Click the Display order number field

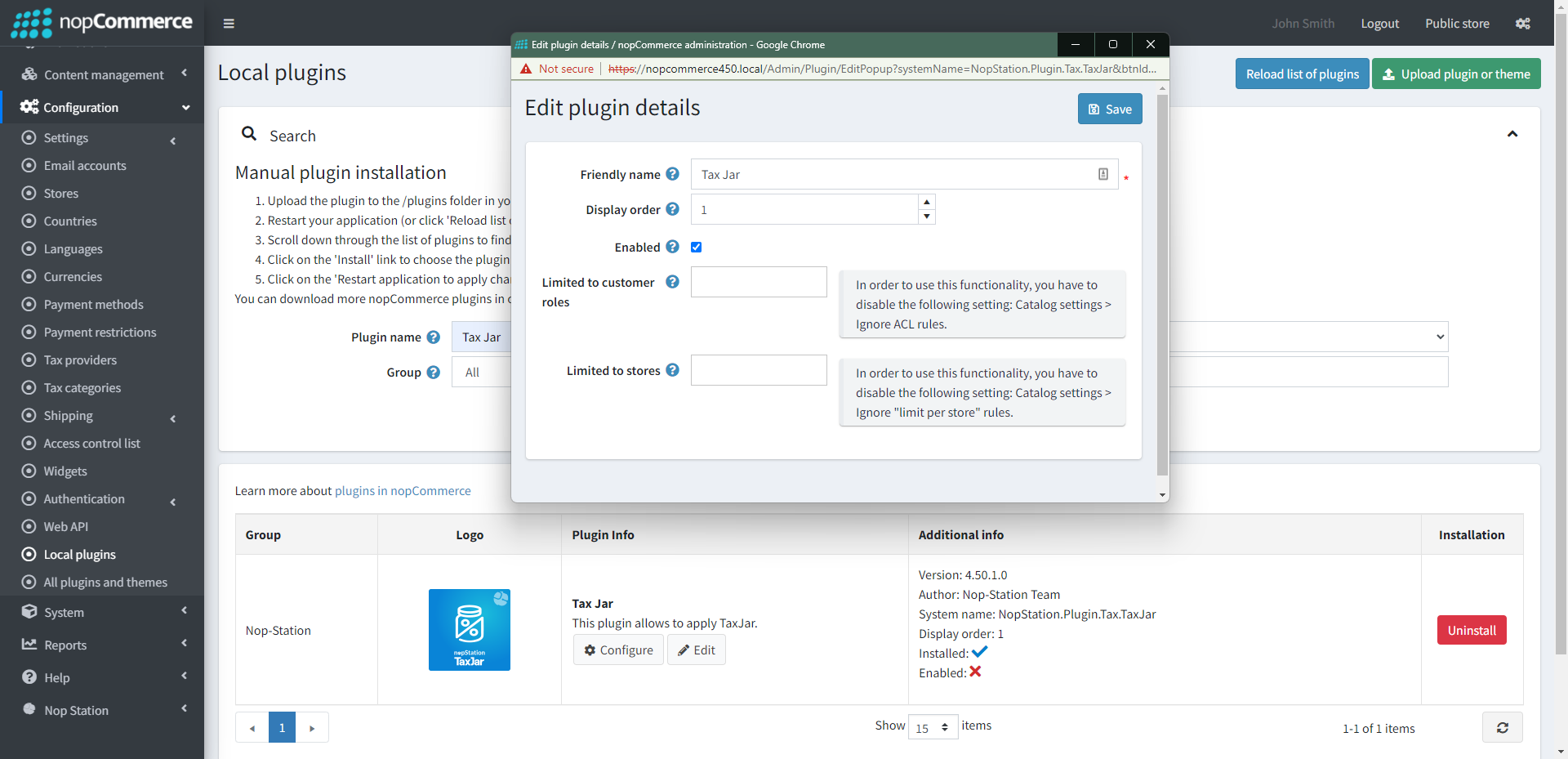pyautogui.click(x=804, y=209)
